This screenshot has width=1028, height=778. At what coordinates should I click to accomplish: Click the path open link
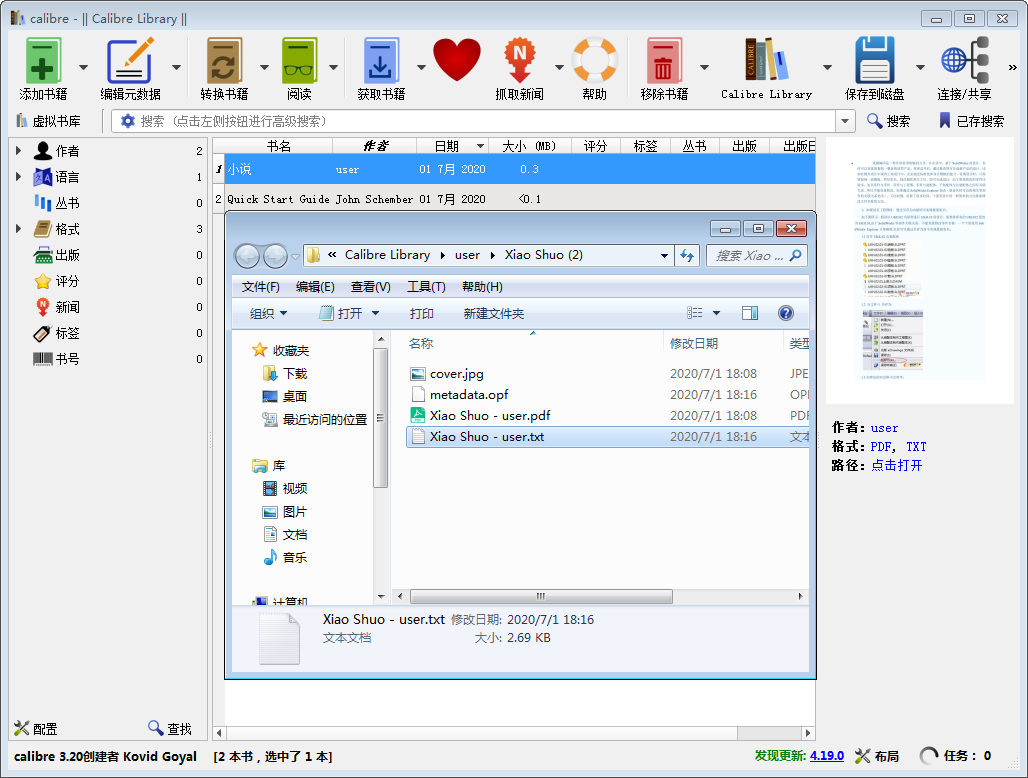(x=896, y=465)
